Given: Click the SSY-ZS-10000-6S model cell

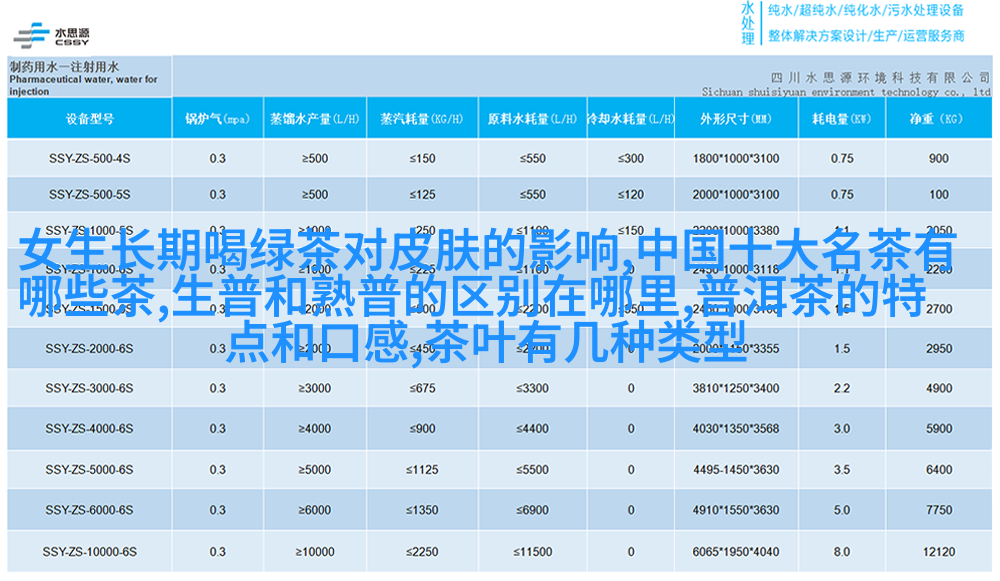Looking at the screenshot, I should (x=89, y=551).
